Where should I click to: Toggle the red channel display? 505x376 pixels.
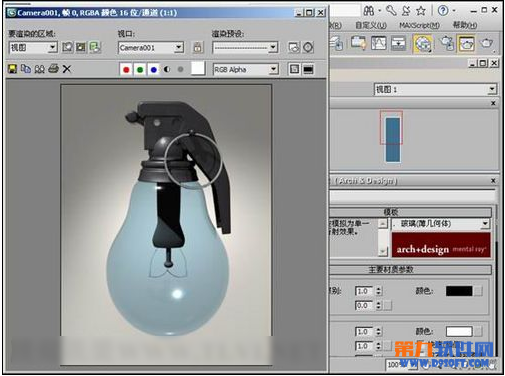(x=126, y=69)
